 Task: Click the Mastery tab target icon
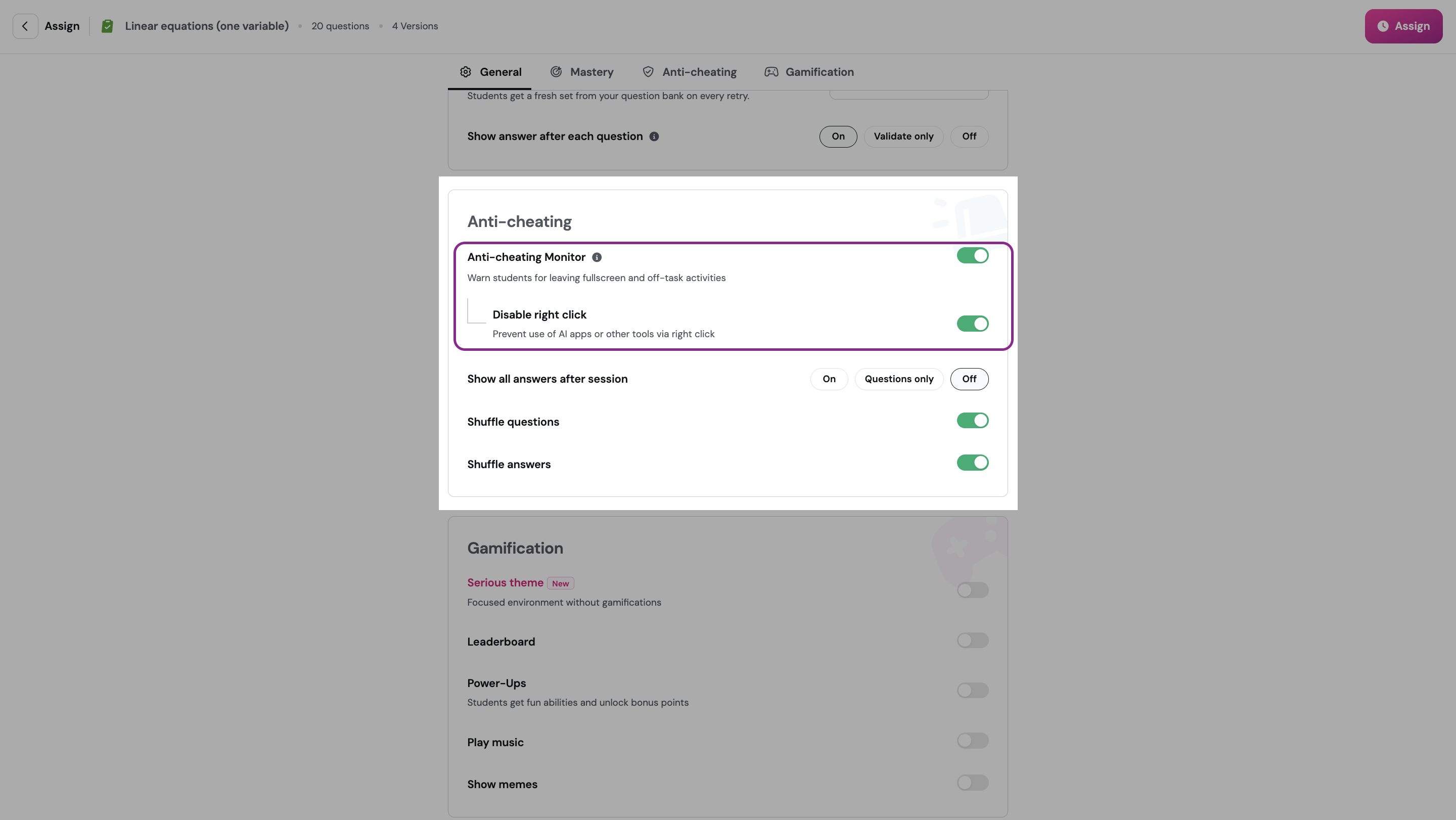556,72
